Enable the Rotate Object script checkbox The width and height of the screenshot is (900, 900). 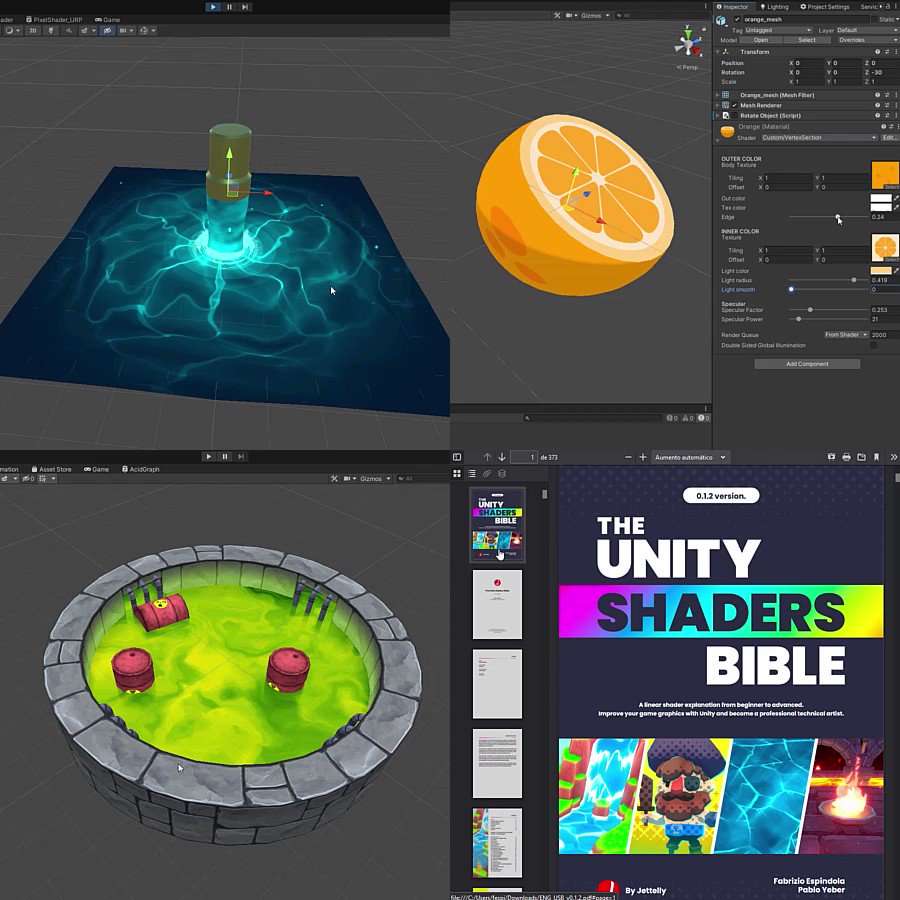click(x=733, y=115)
